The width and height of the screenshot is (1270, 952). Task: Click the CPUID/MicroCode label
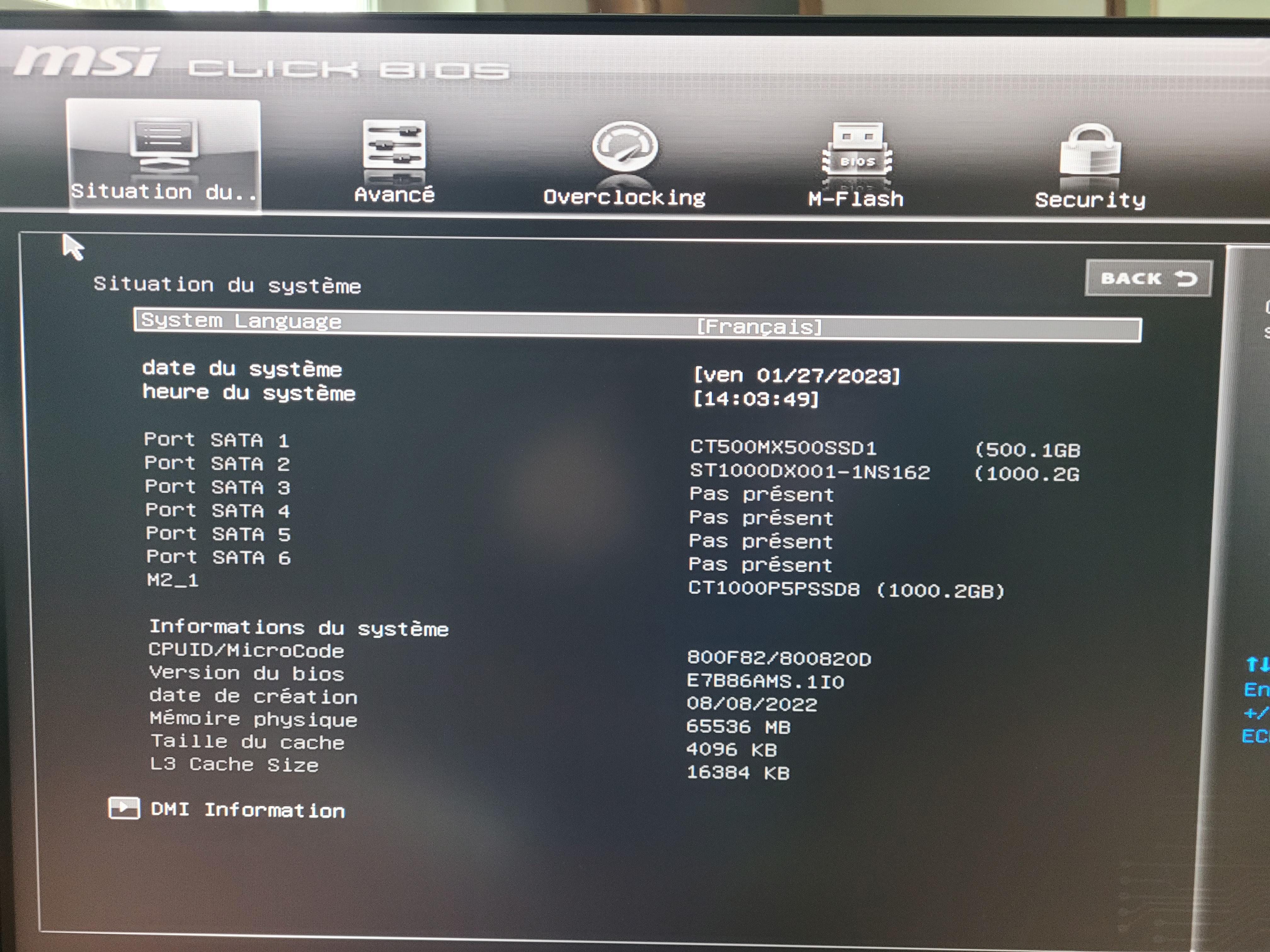coord(246,650)
